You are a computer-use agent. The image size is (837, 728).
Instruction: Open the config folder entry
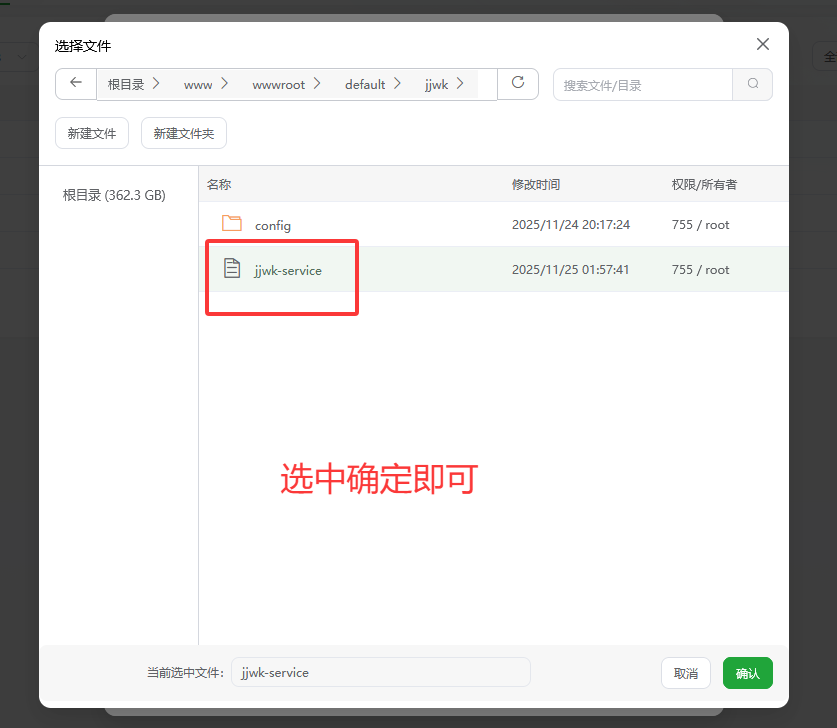[x=272, y=224]
